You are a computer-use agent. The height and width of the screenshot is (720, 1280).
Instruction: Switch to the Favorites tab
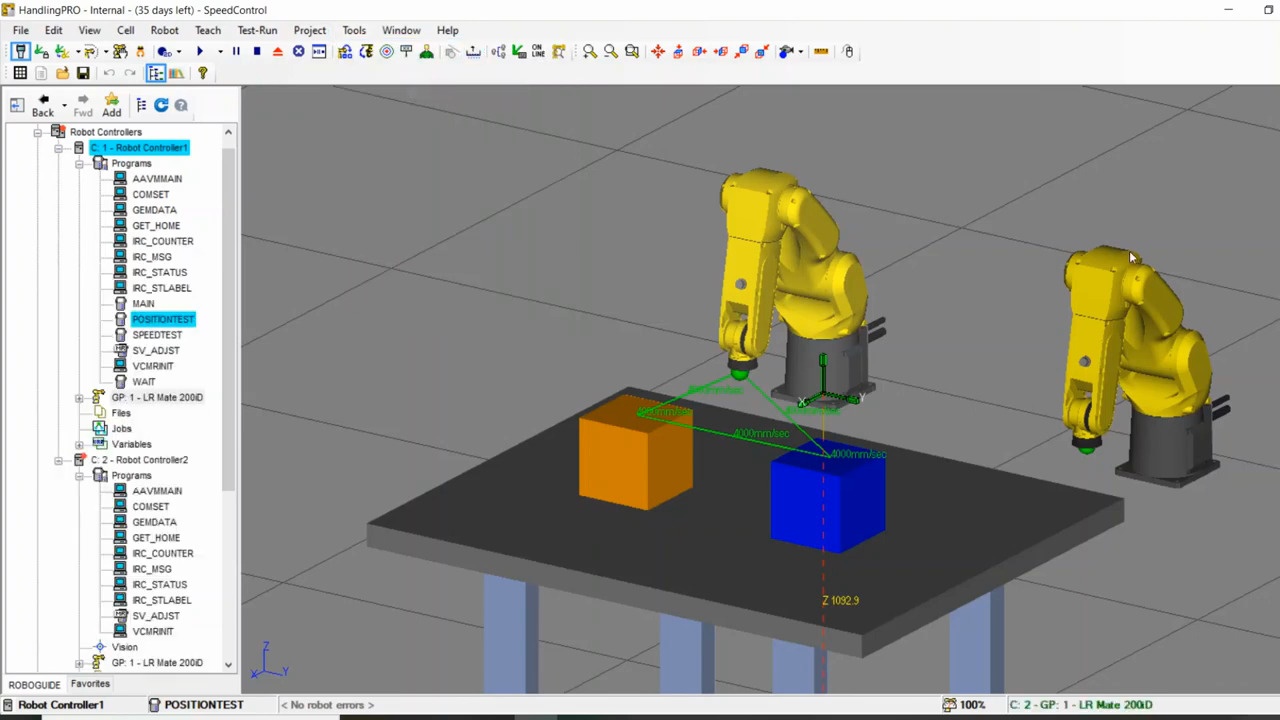[x=90, y=683]
